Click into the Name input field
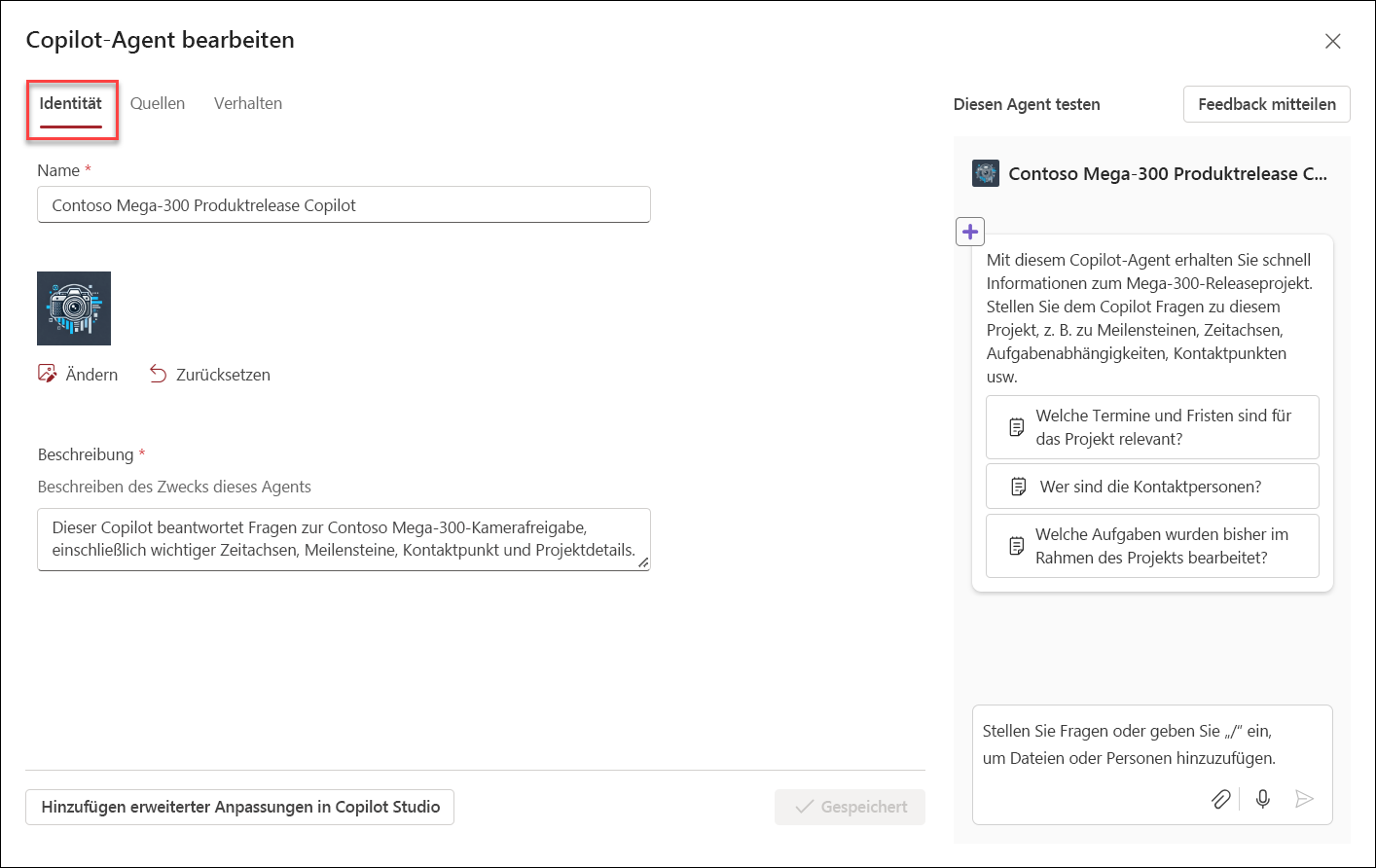 pyautogui.click(x=344, y=204)
